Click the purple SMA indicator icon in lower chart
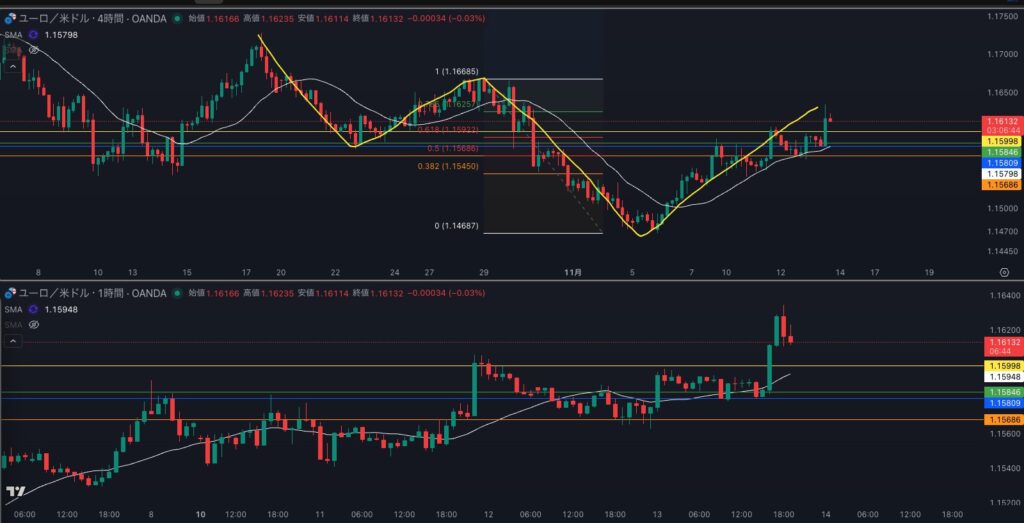 click(33, 309)
